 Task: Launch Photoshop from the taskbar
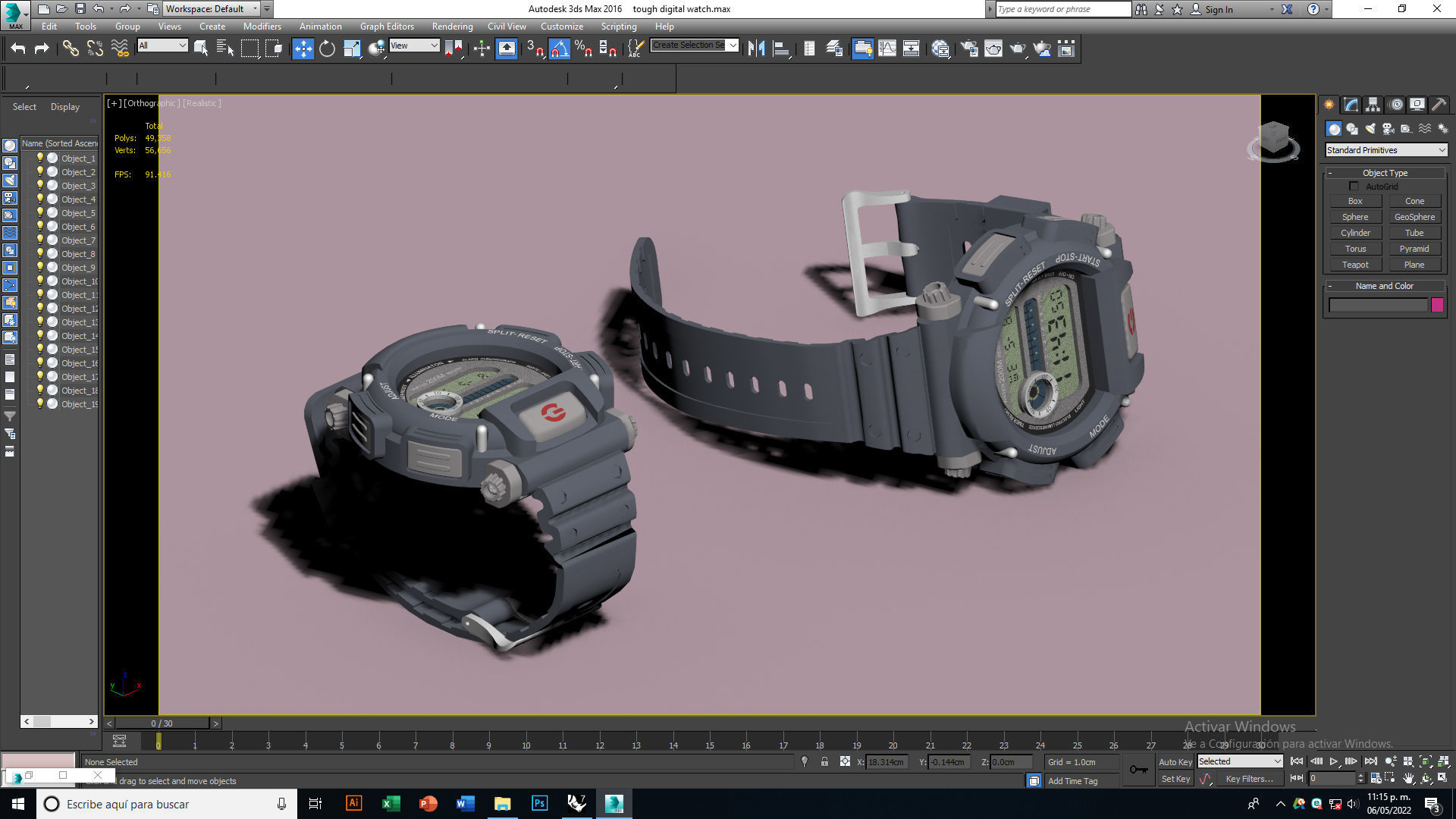(x=539, y=804)
